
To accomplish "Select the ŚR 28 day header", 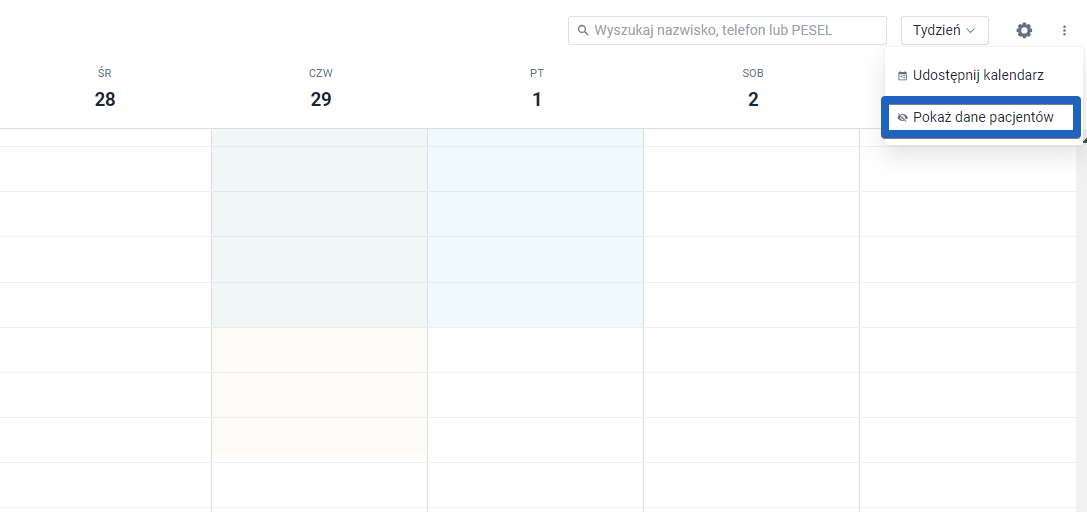I will click(x=105, y=89).
